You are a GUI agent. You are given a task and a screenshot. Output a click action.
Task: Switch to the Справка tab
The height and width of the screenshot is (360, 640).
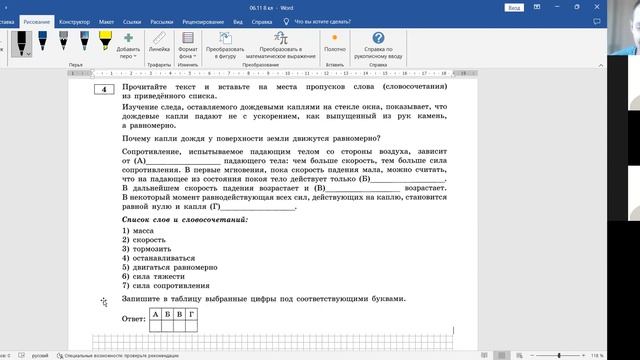[x=262, y=22]
